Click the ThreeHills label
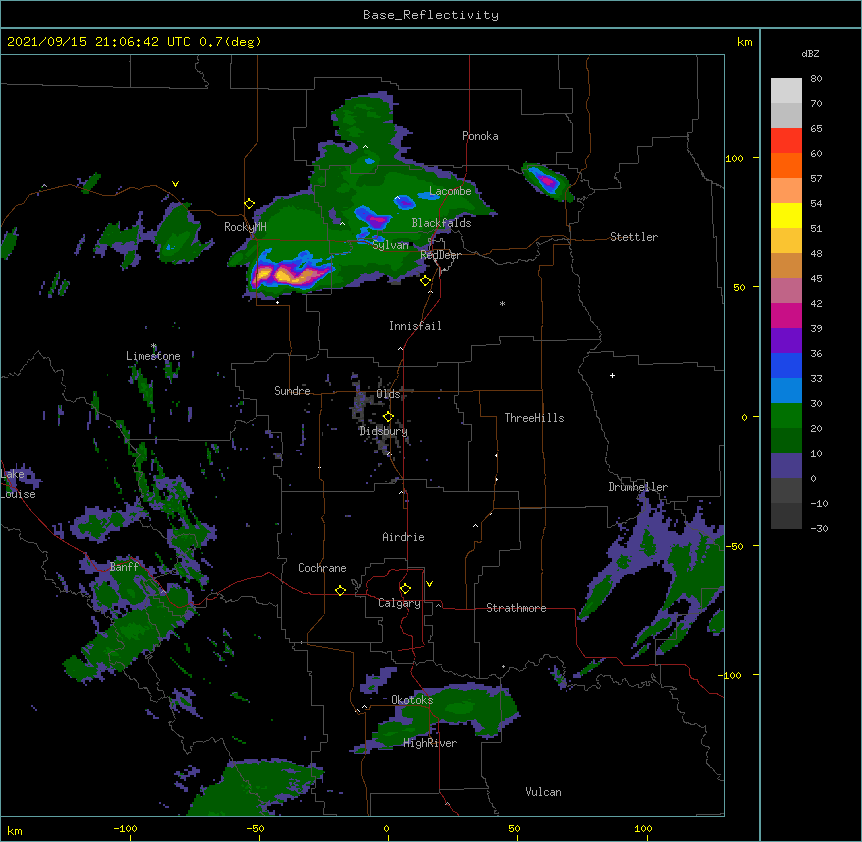This screenshot has width=862, height=842. click(x=534, y=418)
